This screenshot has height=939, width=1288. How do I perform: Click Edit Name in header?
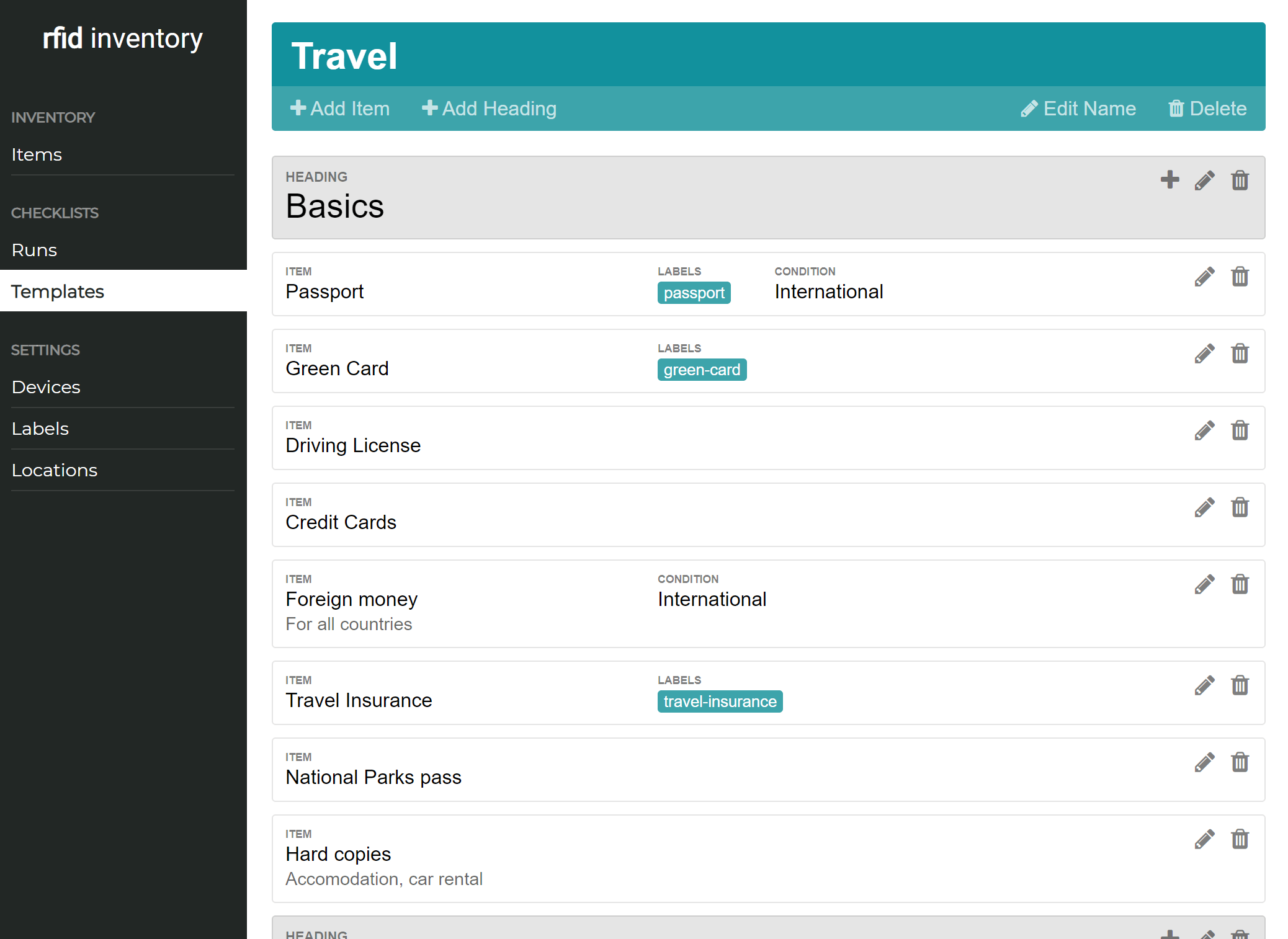pos(1078,109)
